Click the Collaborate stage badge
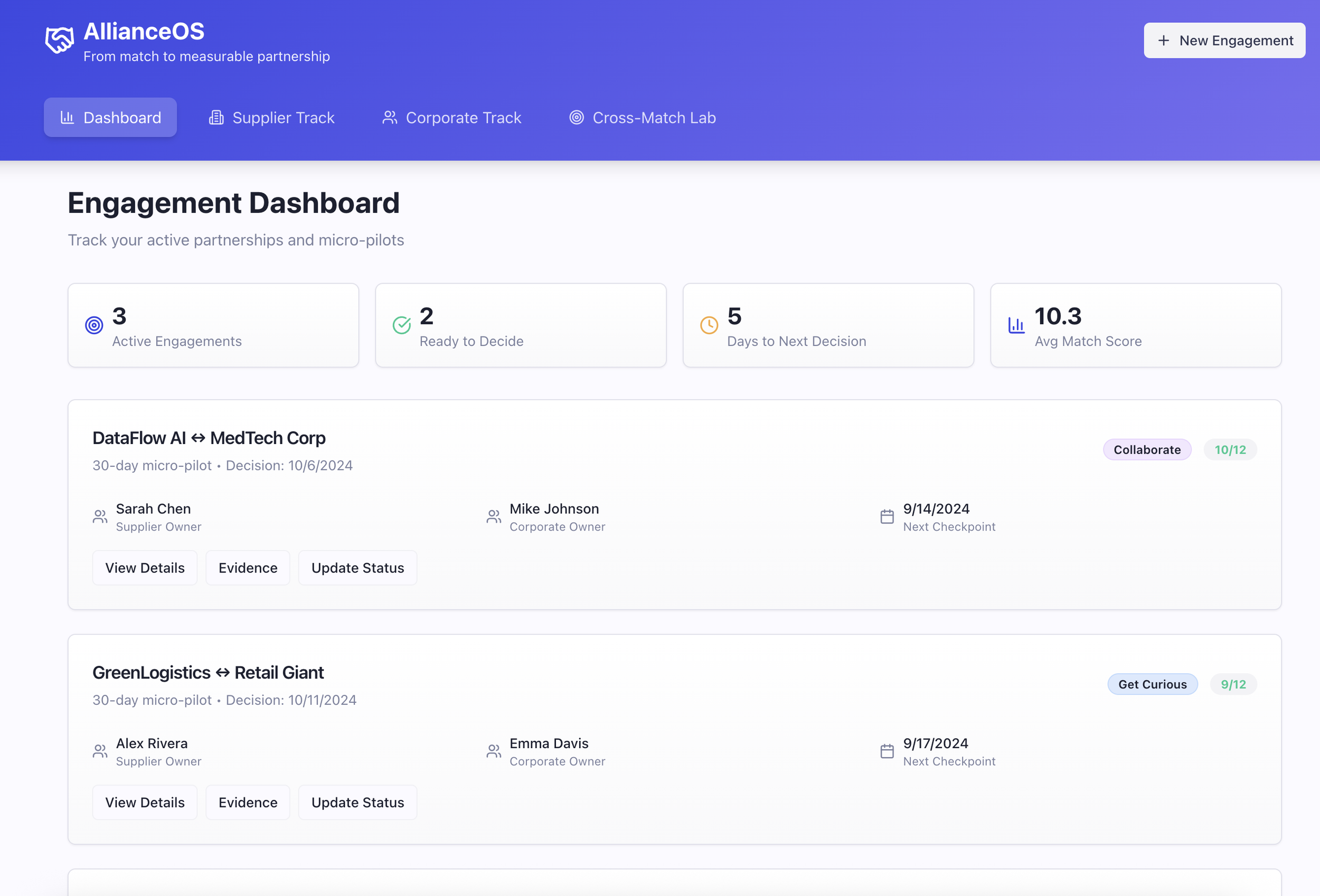Image resolution: width=1320 pixels, height=896 pixels. tap(1147, 450)
